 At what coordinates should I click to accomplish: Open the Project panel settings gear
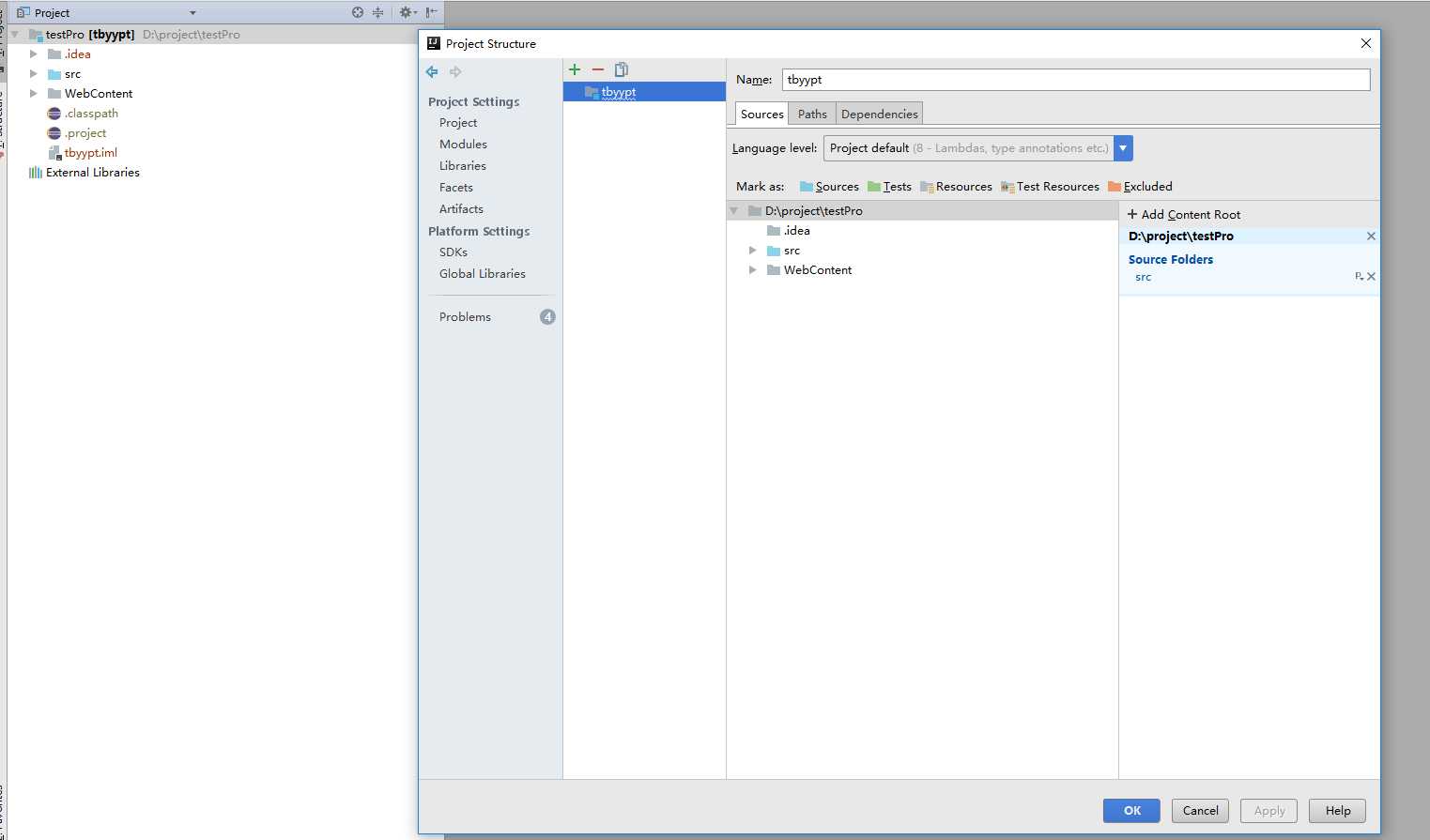click(407, 12)
